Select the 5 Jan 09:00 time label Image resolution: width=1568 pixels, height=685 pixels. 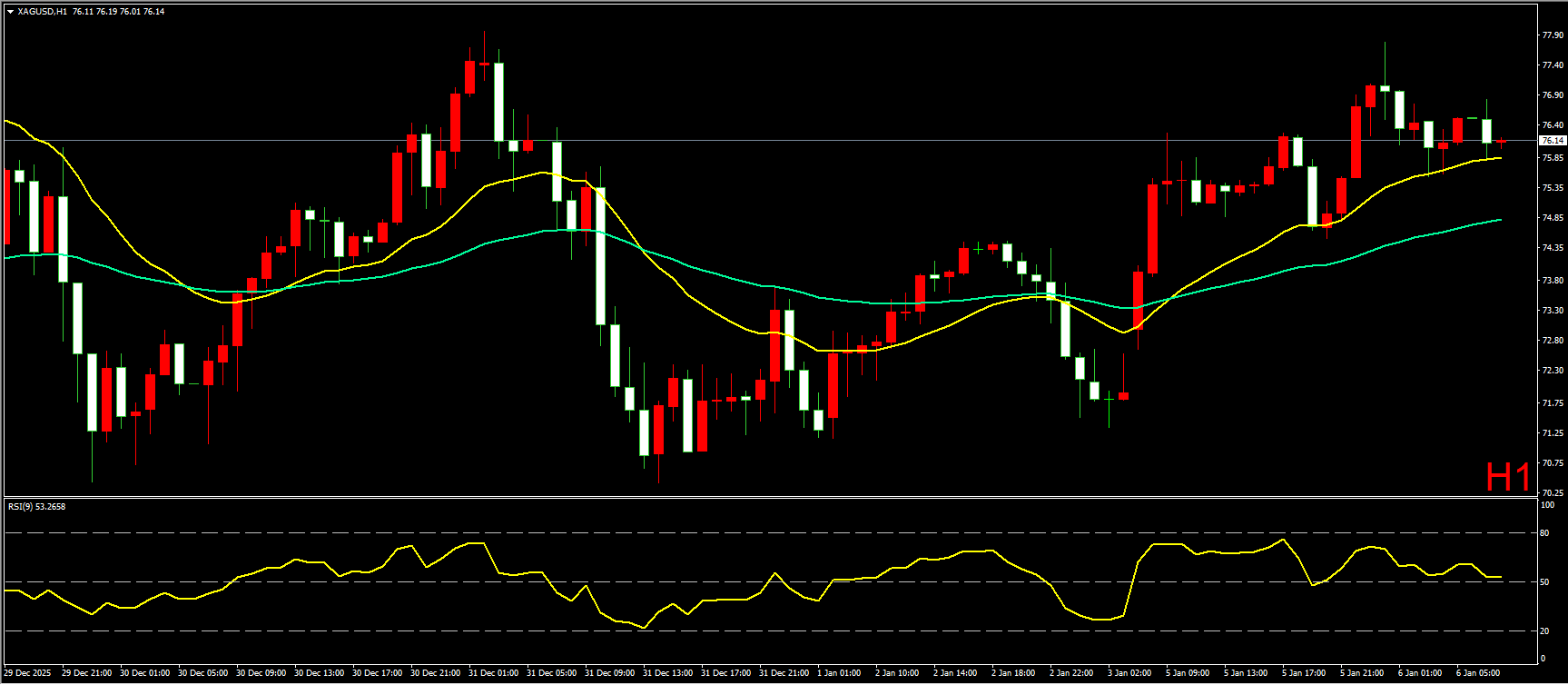1188,673
